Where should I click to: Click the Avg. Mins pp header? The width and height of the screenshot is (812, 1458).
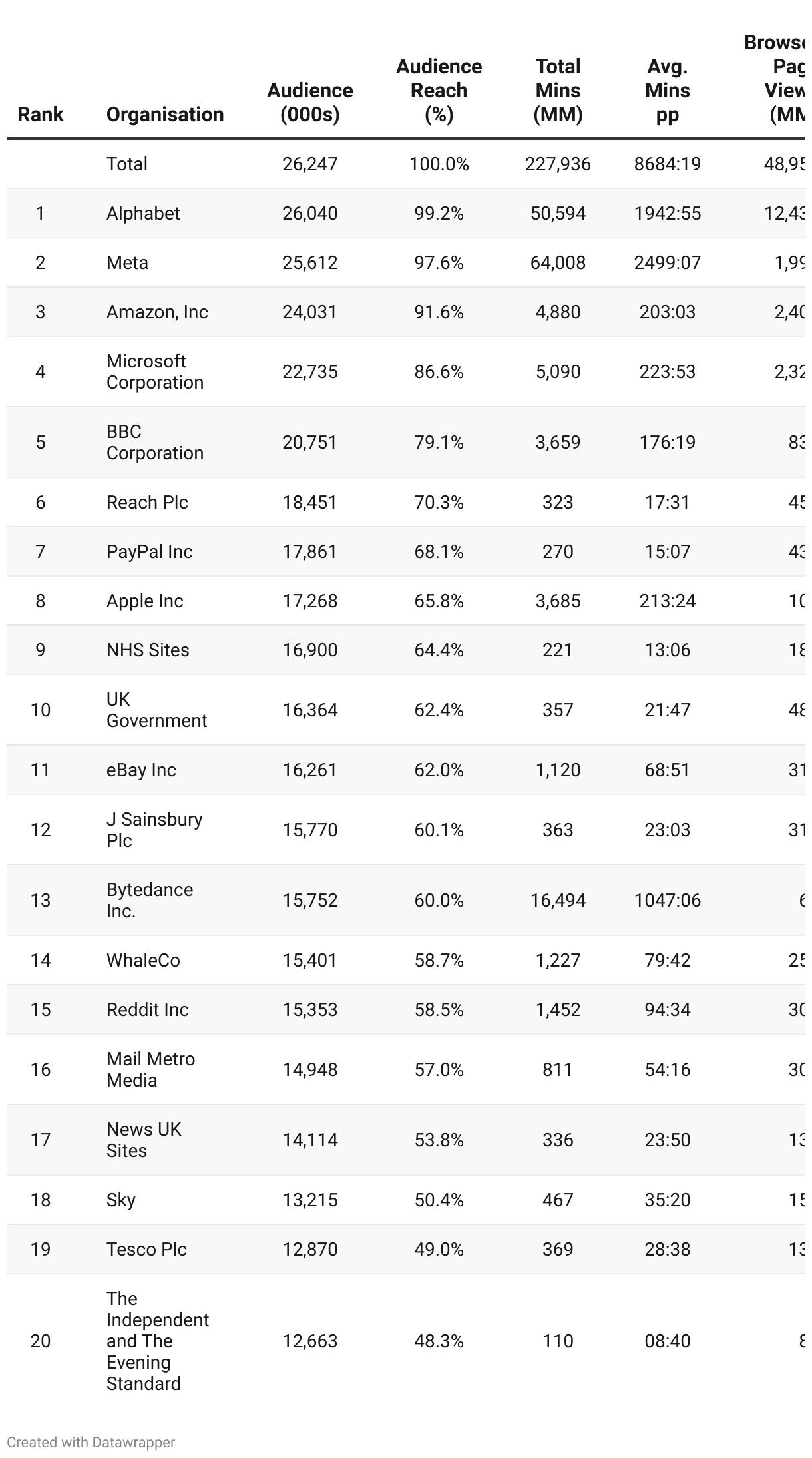pos(667,90)
